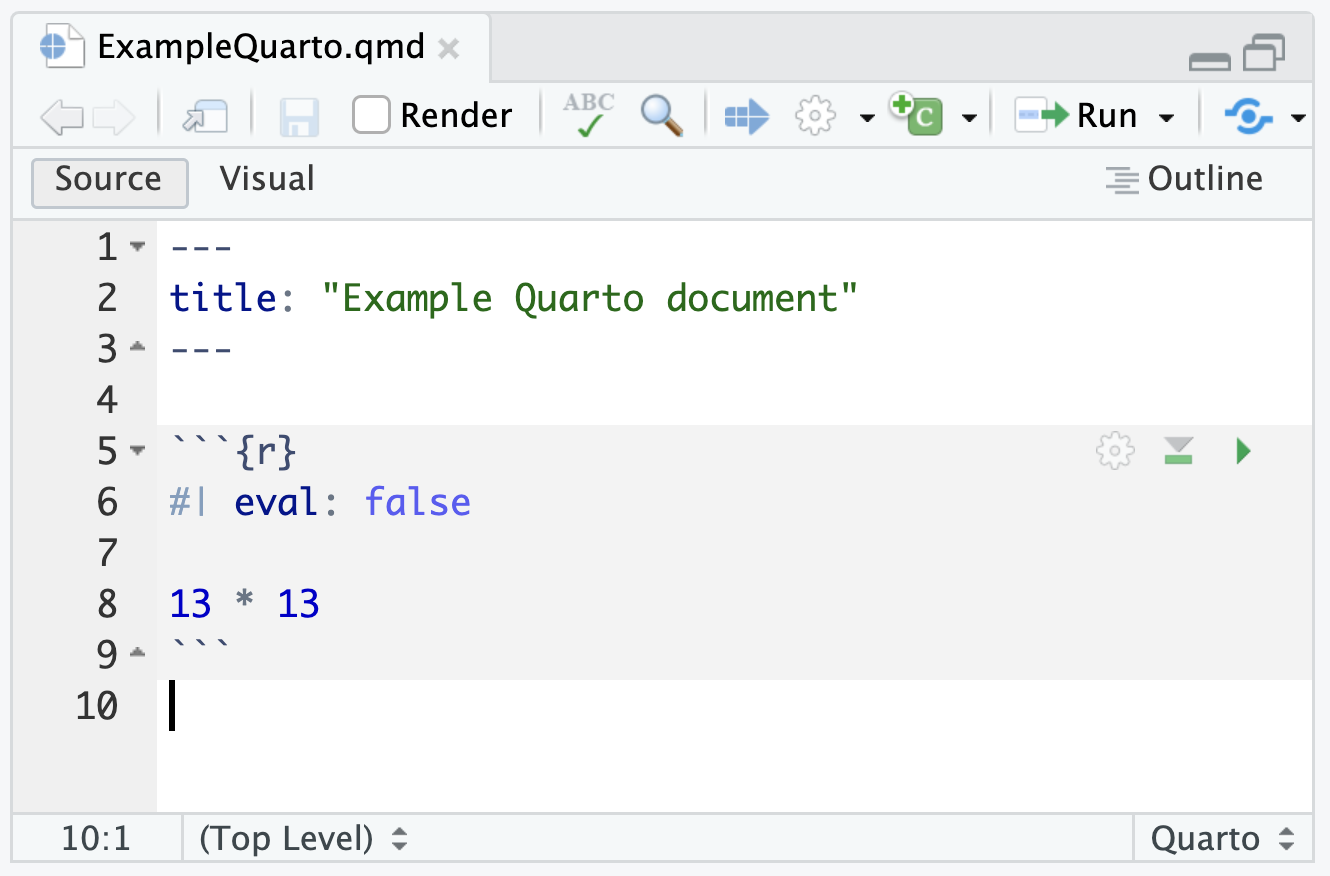Expand the (Top Level) section navigator
Viewport: 1330px width, 876px height.
[303, 839]
